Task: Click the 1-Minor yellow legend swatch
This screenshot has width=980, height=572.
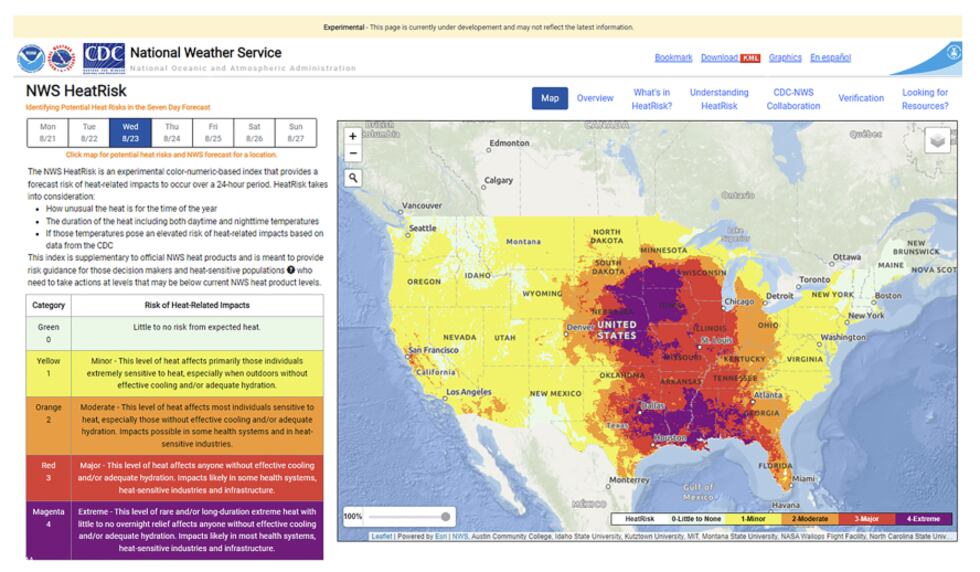Action: [753, 519]
